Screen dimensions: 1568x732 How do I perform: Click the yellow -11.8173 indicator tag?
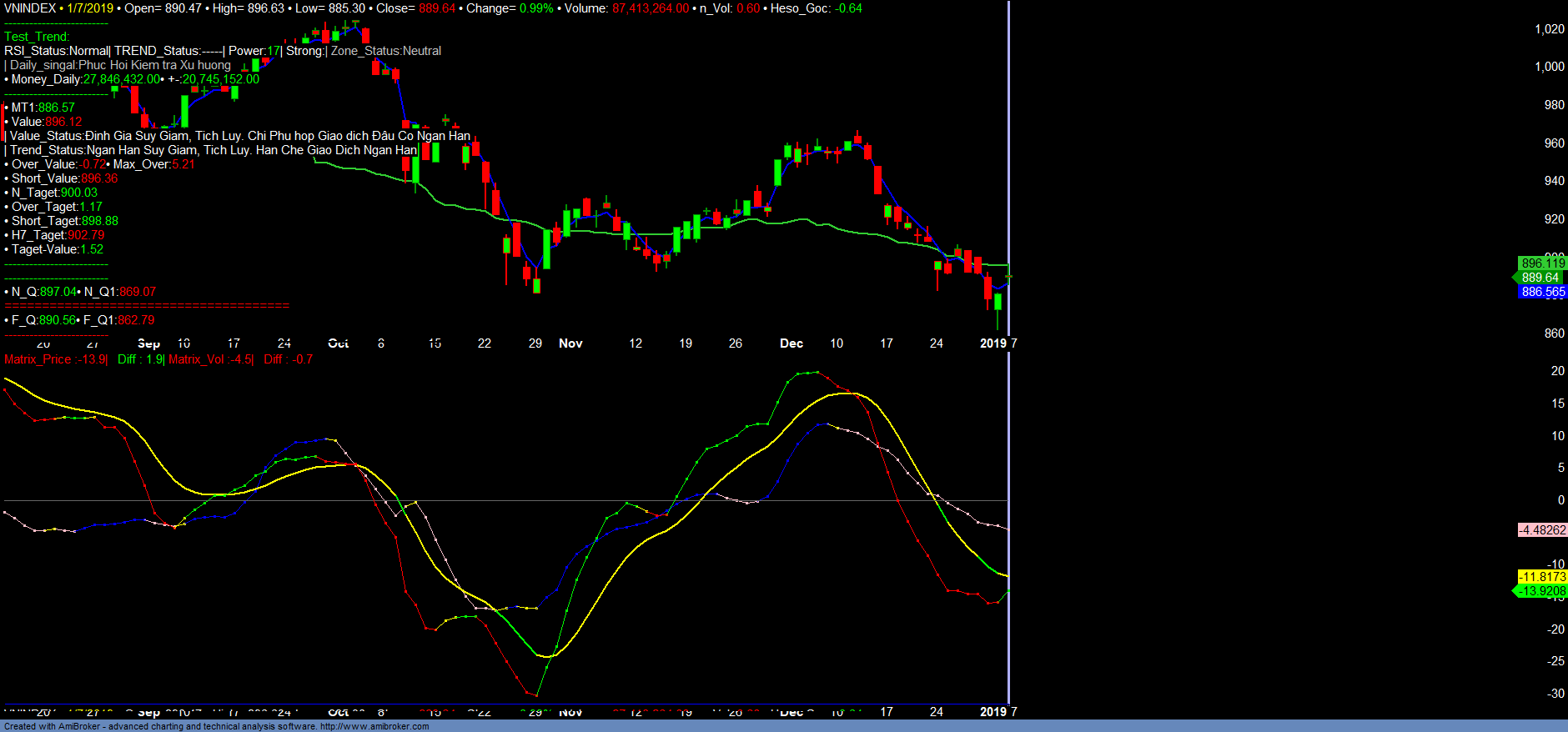[x=1542, y=577]
